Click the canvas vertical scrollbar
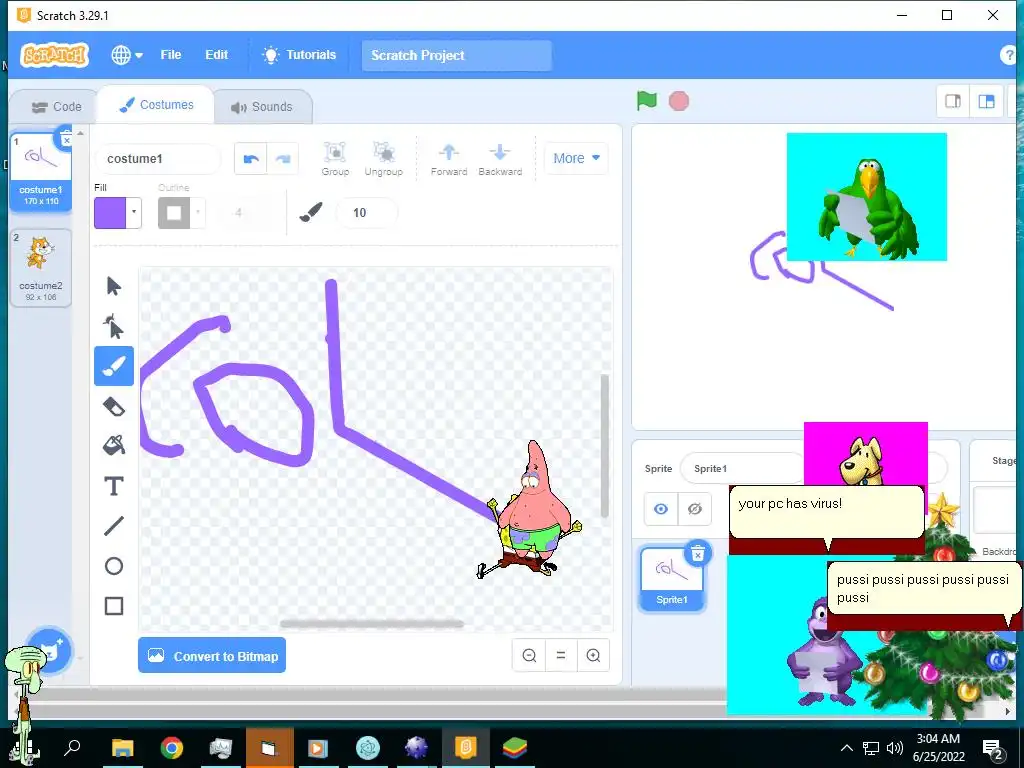Image resolution: width=1024 pixels, height=768 pixels. (x=605, y=445)
